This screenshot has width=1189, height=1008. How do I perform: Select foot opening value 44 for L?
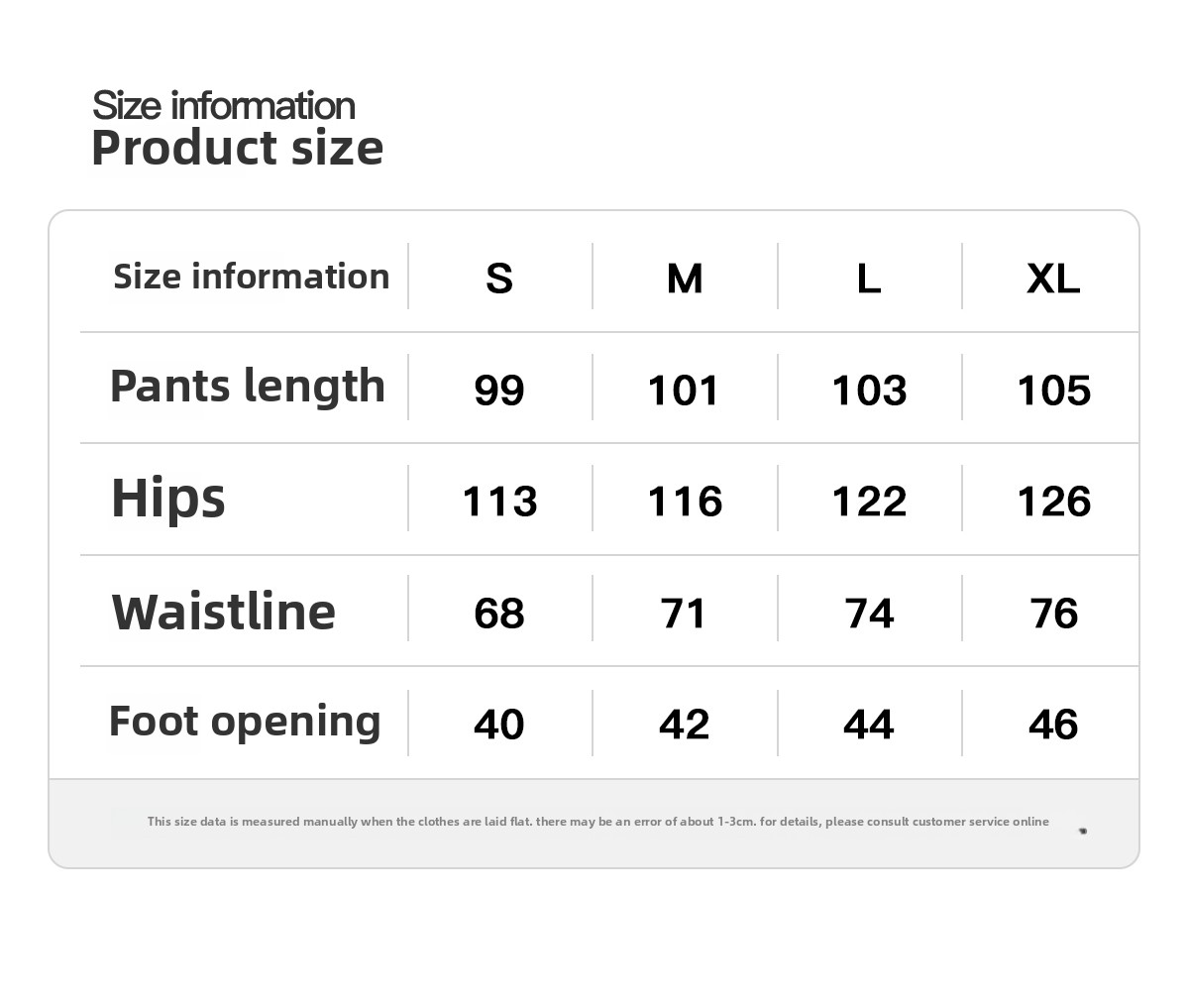click(869, 725)
